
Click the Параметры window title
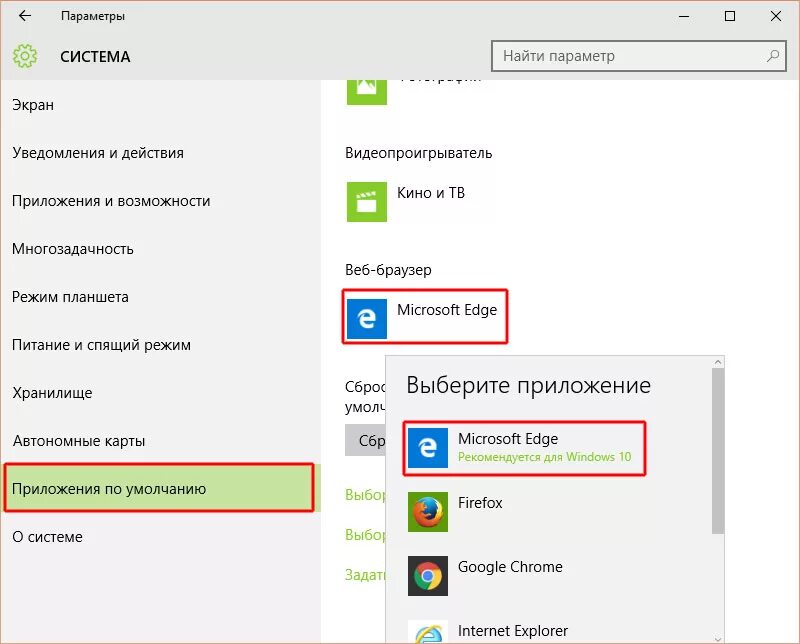tap(93, 16)
